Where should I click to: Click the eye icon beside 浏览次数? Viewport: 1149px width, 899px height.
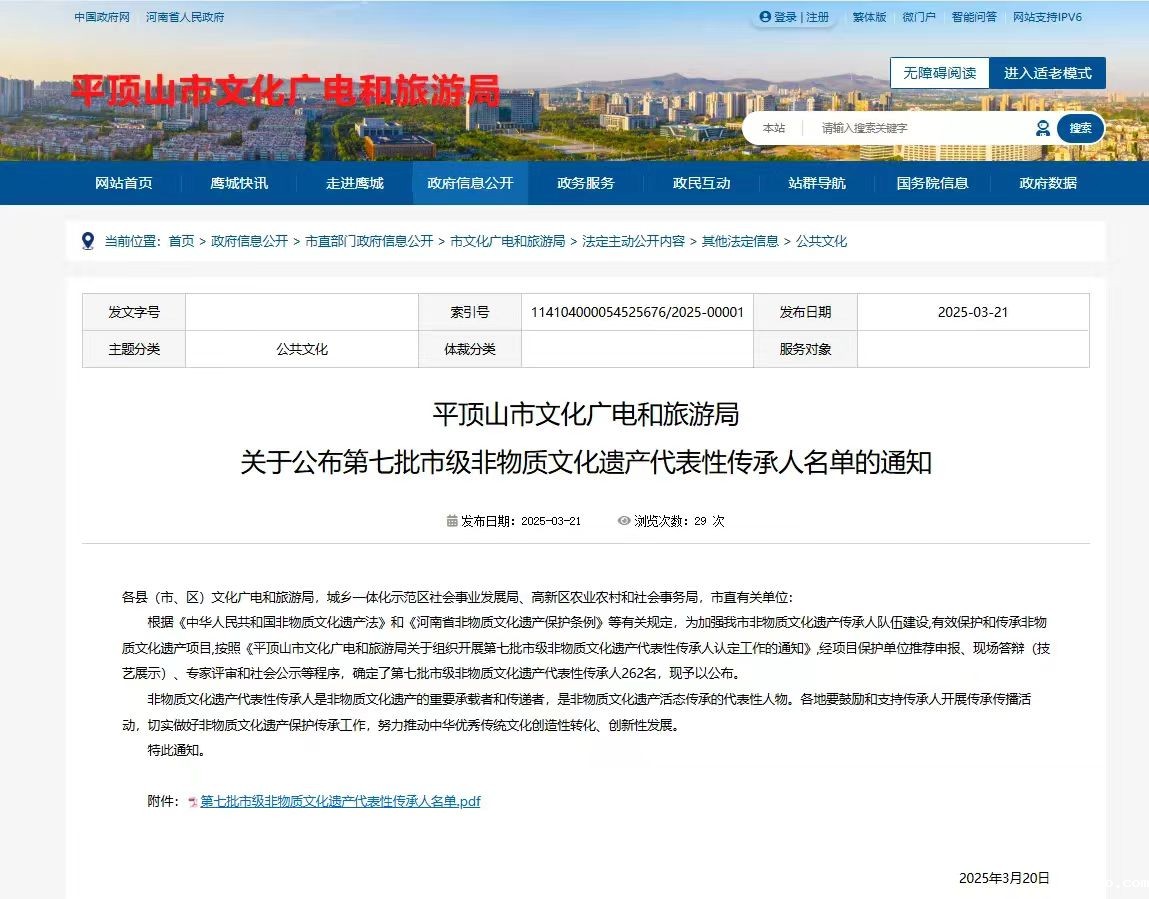[623, 521]
